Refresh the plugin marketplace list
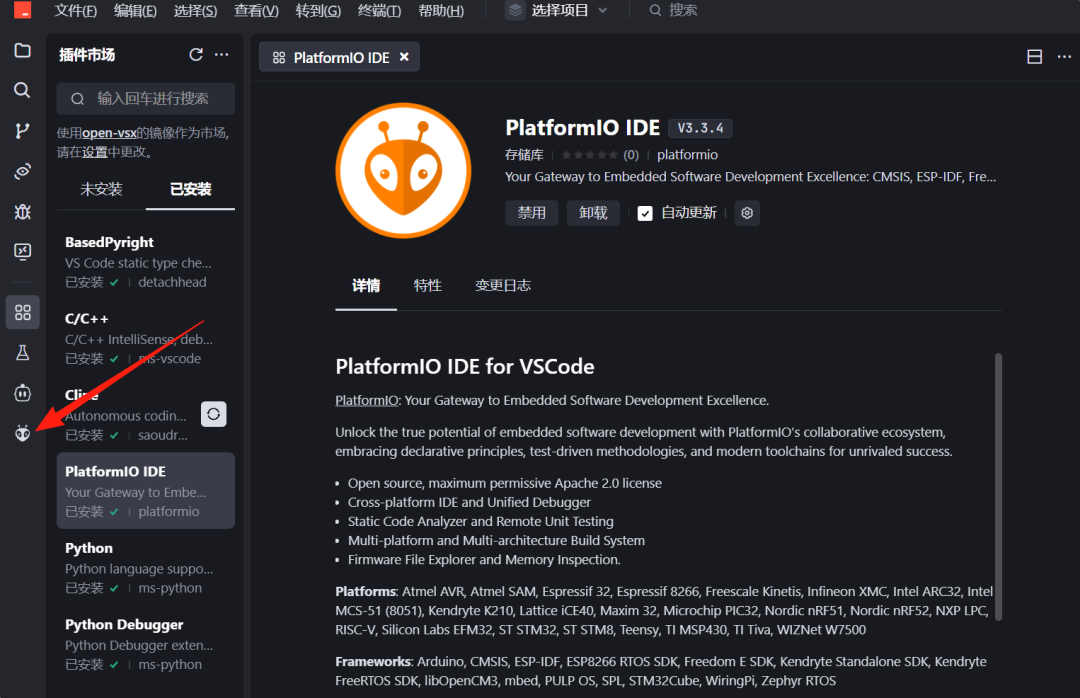 [196, 55]
